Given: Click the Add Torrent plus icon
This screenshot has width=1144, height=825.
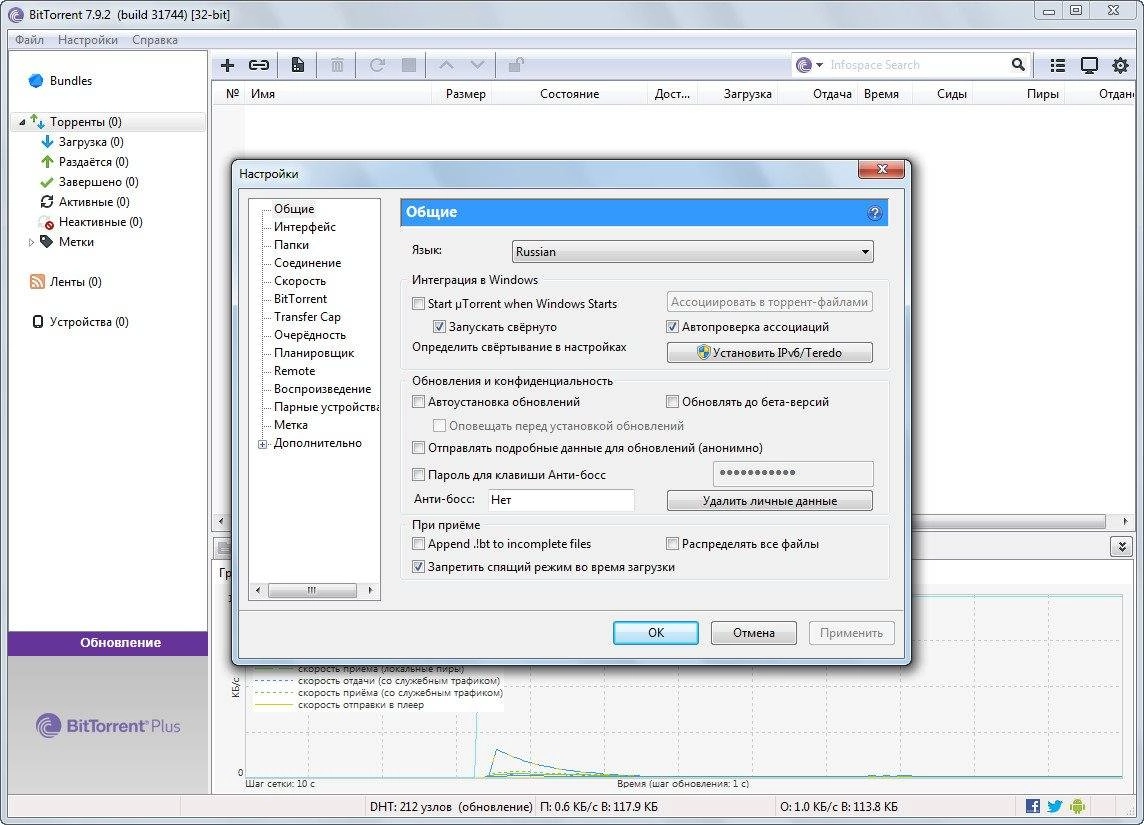Looking at the screenshot, I should coord(228,65).
